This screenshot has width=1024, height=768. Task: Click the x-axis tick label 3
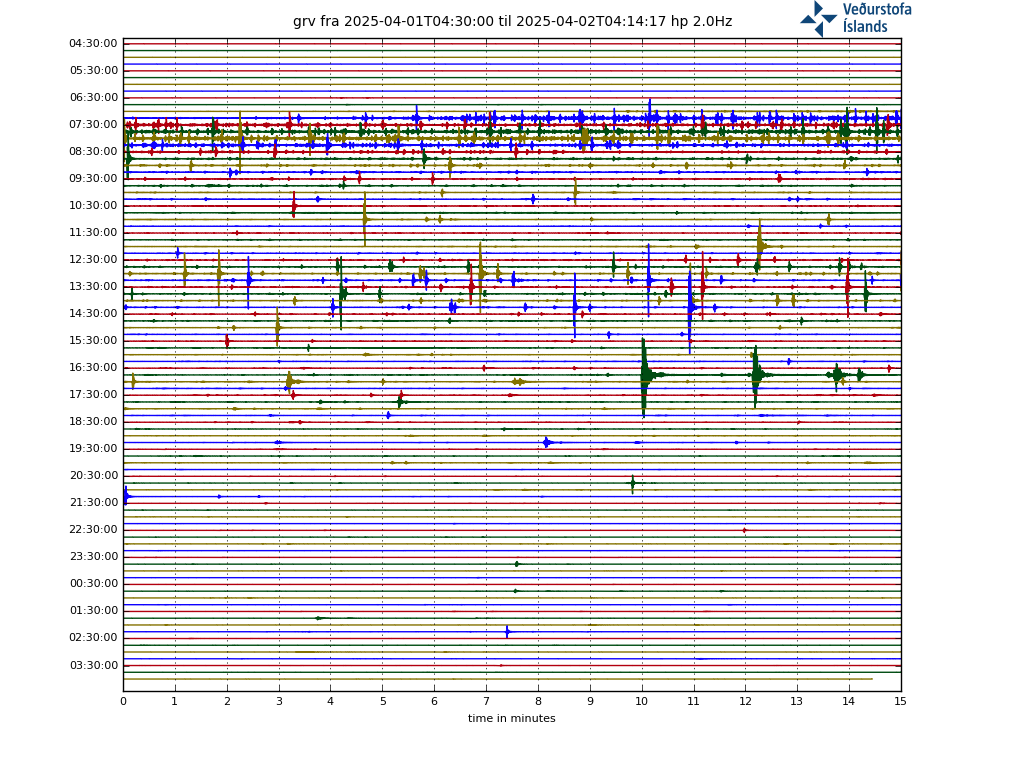click(x=279, y=701)
